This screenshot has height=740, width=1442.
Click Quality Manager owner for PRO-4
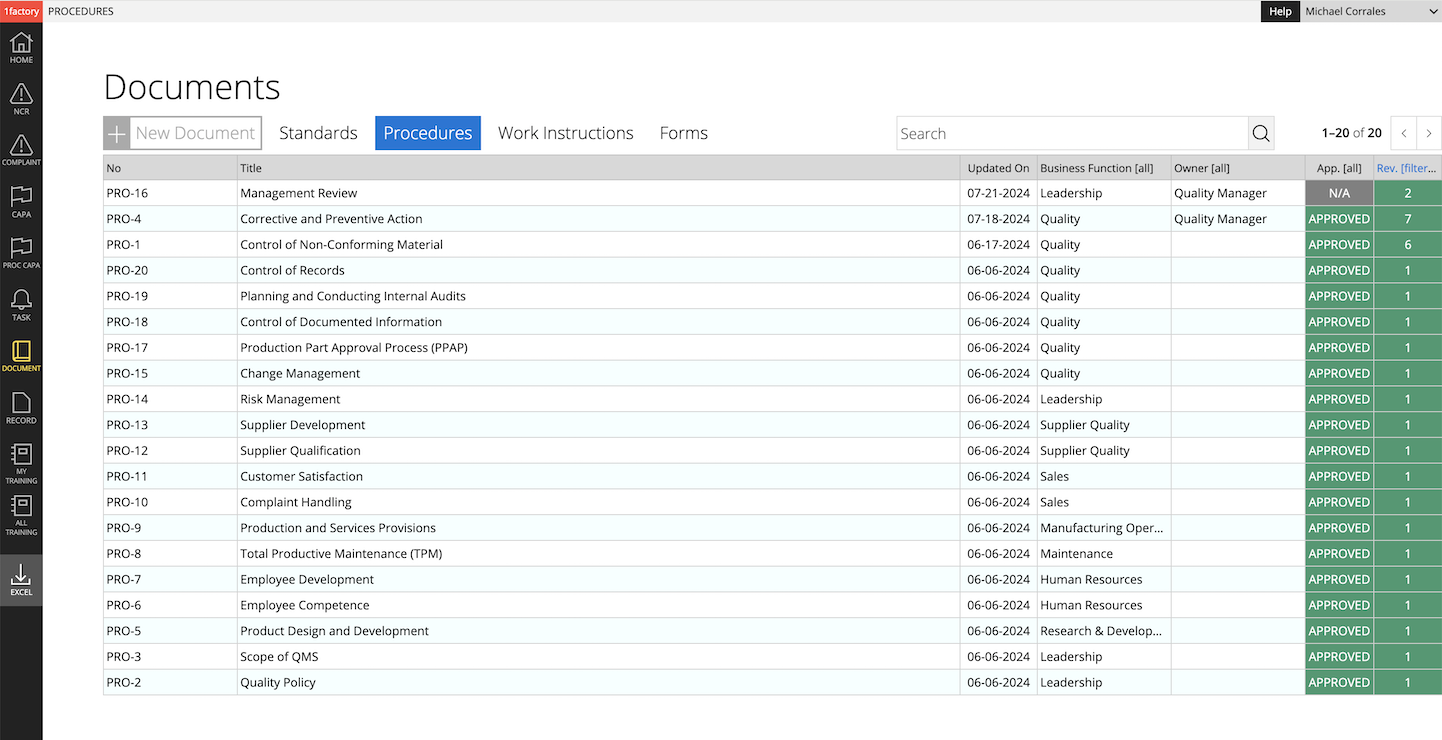tap(1220, 219)
